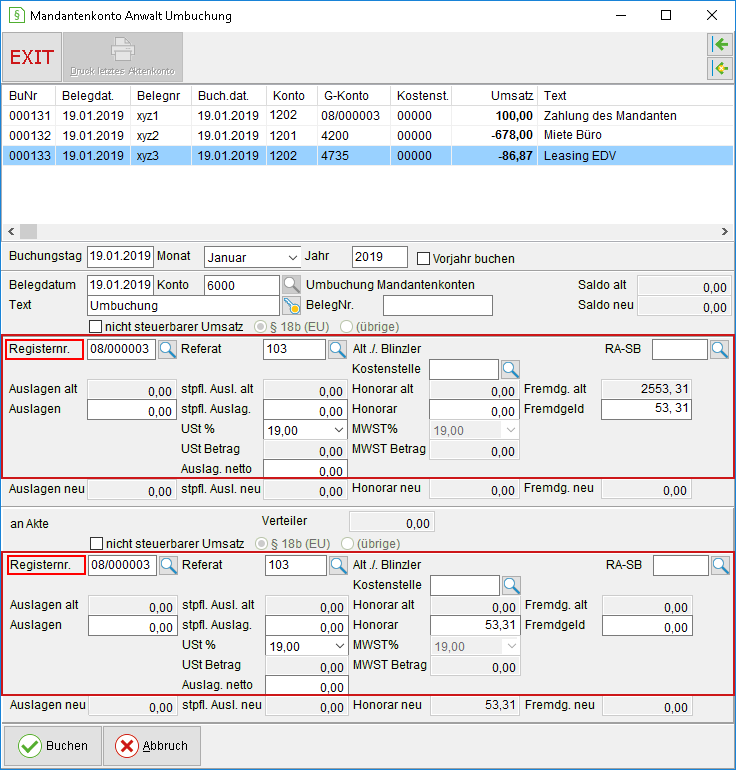736x770 pixels.
Task: Check the lower nicht steuerbarer Umsatz box
Action: 97,544
